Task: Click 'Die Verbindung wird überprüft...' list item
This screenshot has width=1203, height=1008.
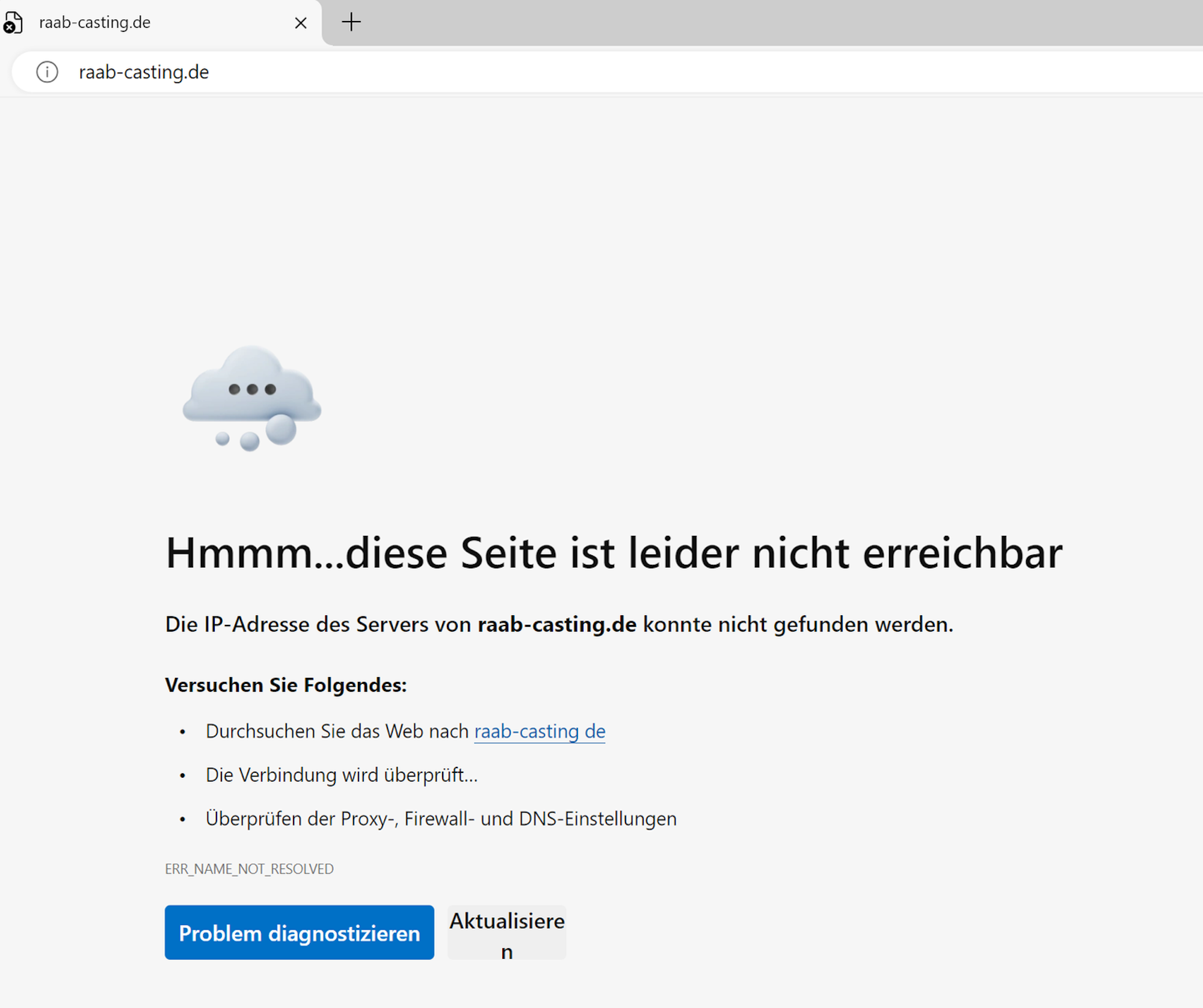Action: coord(341,775)
